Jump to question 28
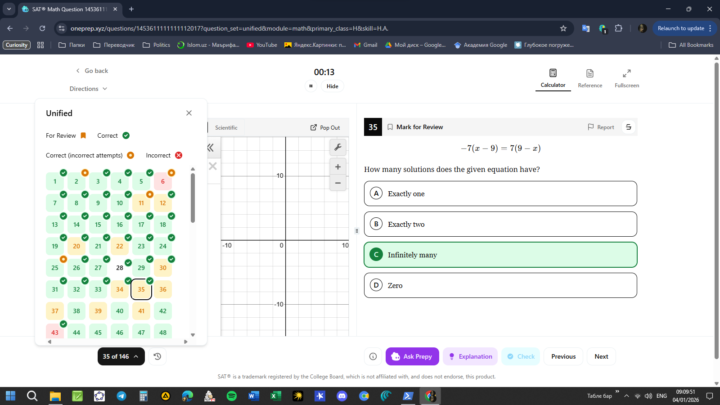Viewport: 720px width, 405px height. (119, 268)
